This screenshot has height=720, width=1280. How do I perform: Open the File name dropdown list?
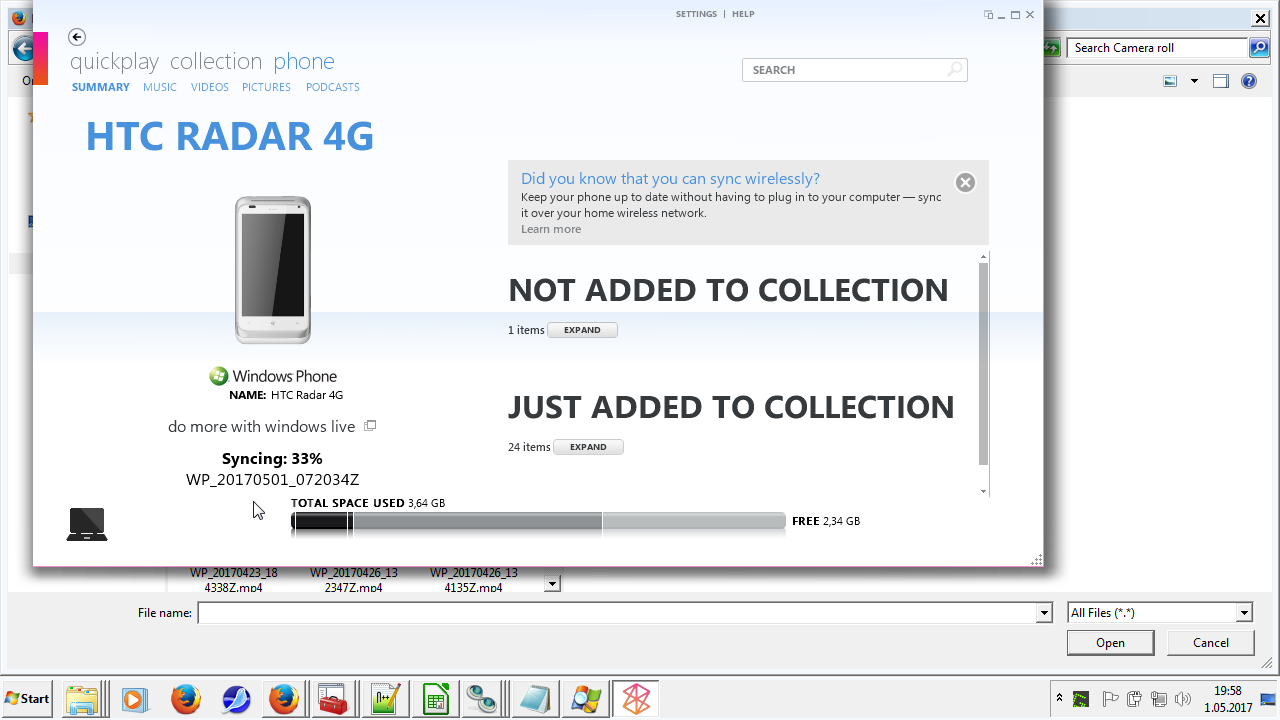(x=1045, y=613)
